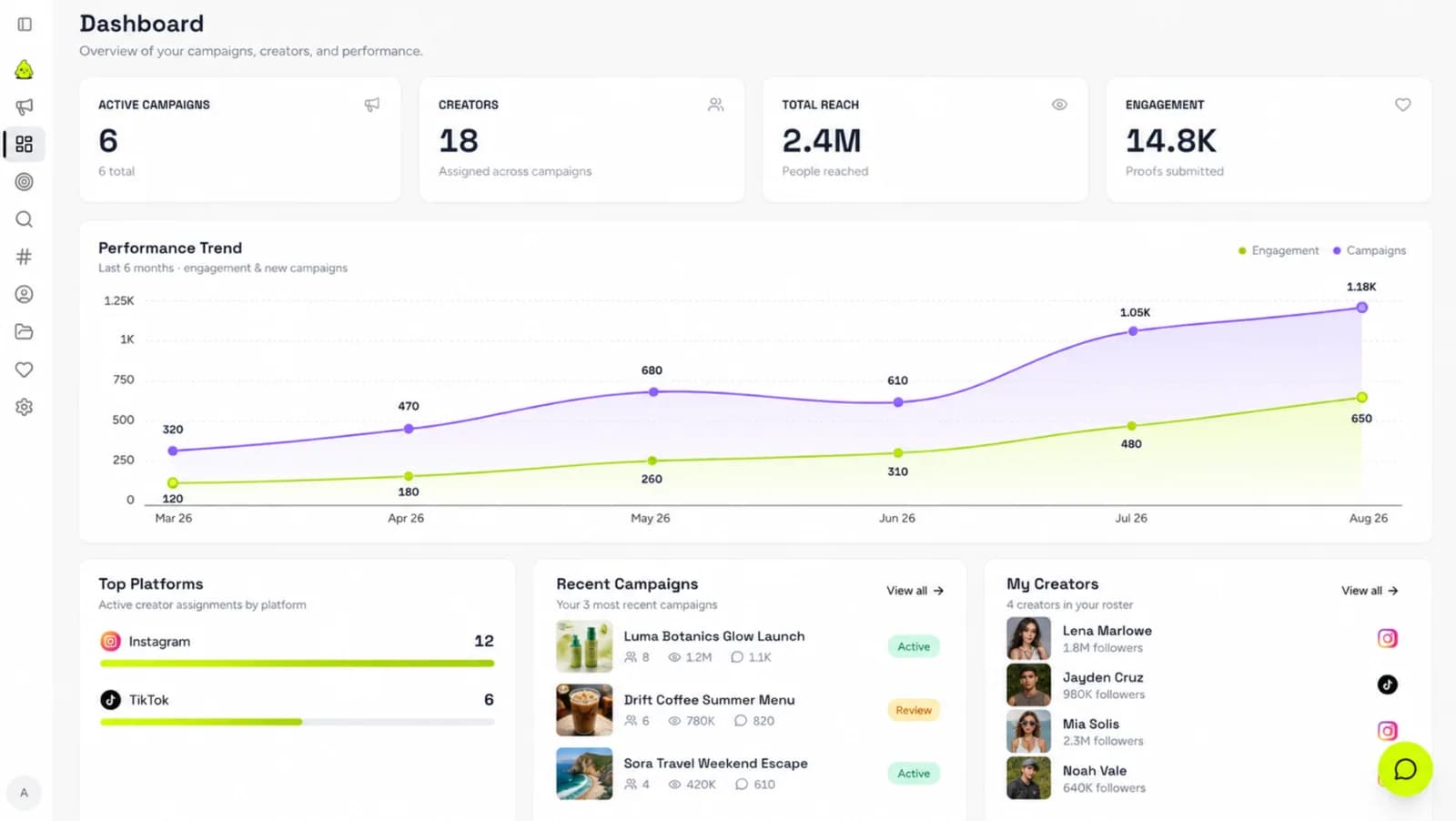Click View all in Recent Campaigns
This screenshot has width=1456, height=821.
[915, 591]
